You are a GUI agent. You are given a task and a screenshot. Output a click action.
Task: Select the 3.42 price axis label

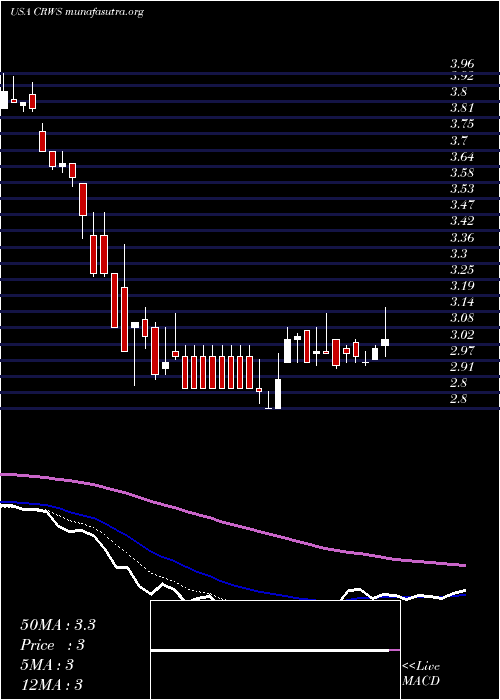click(462, 221)
